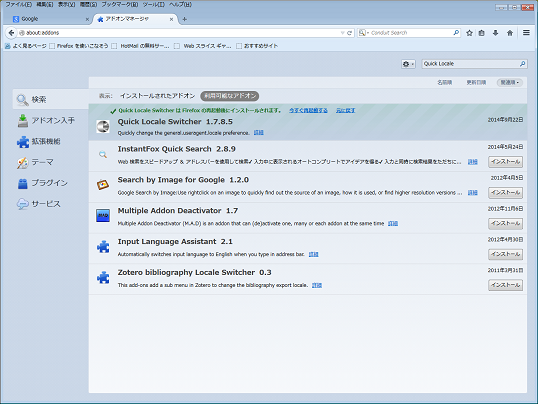Viewport: 538px width, 404px height.
Task: Select the プラグイン sidebar category
Action: coord(51,183)
